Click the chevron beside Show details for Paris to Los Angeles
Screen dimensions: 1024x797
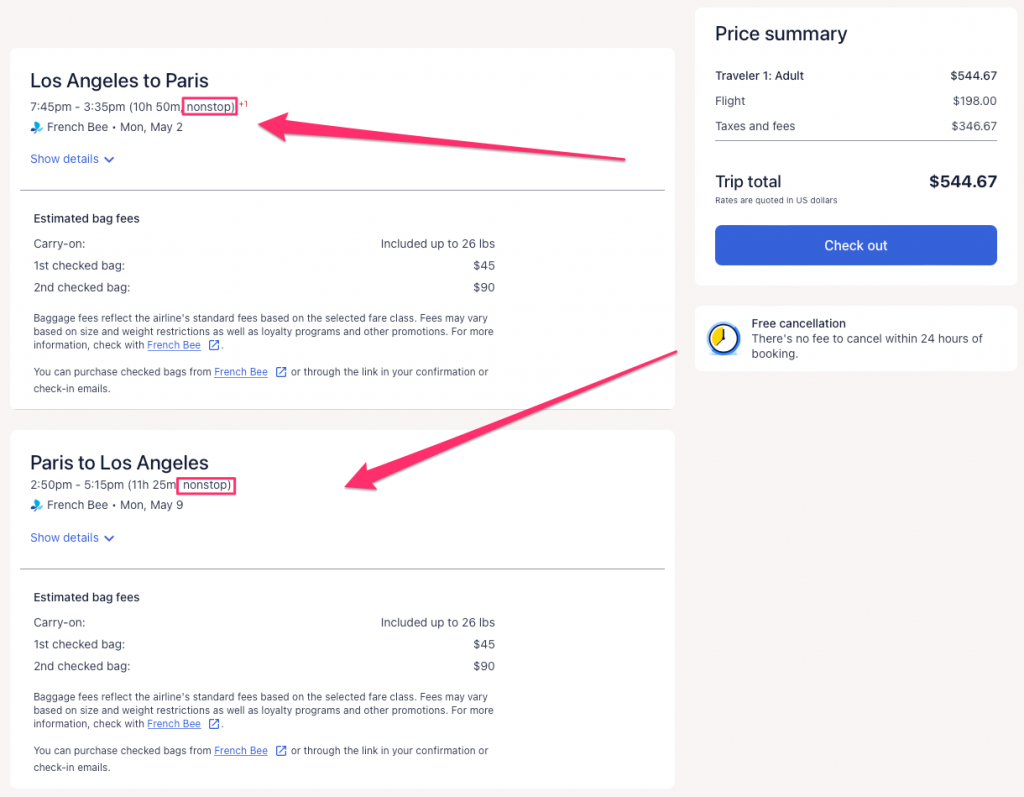(109, 538)
